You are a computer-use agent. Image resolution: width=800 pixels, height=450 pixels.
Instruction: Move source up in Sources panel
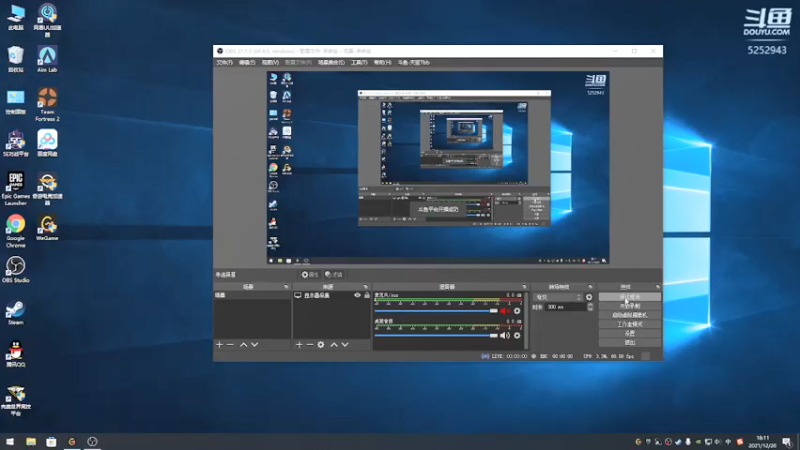pos(334,345)
